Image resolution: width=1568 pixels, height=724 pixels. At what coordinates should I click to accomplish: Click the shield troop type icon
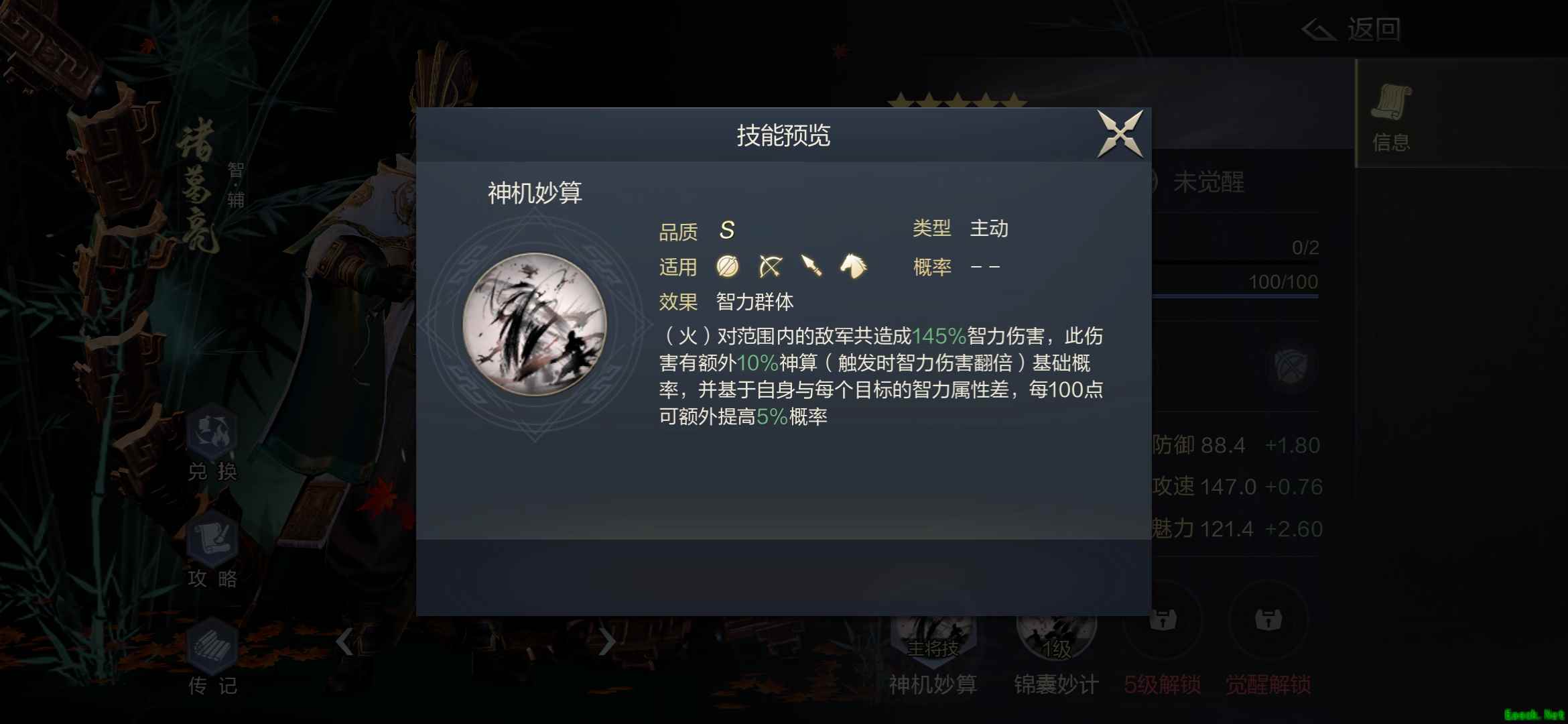(728, 266)
